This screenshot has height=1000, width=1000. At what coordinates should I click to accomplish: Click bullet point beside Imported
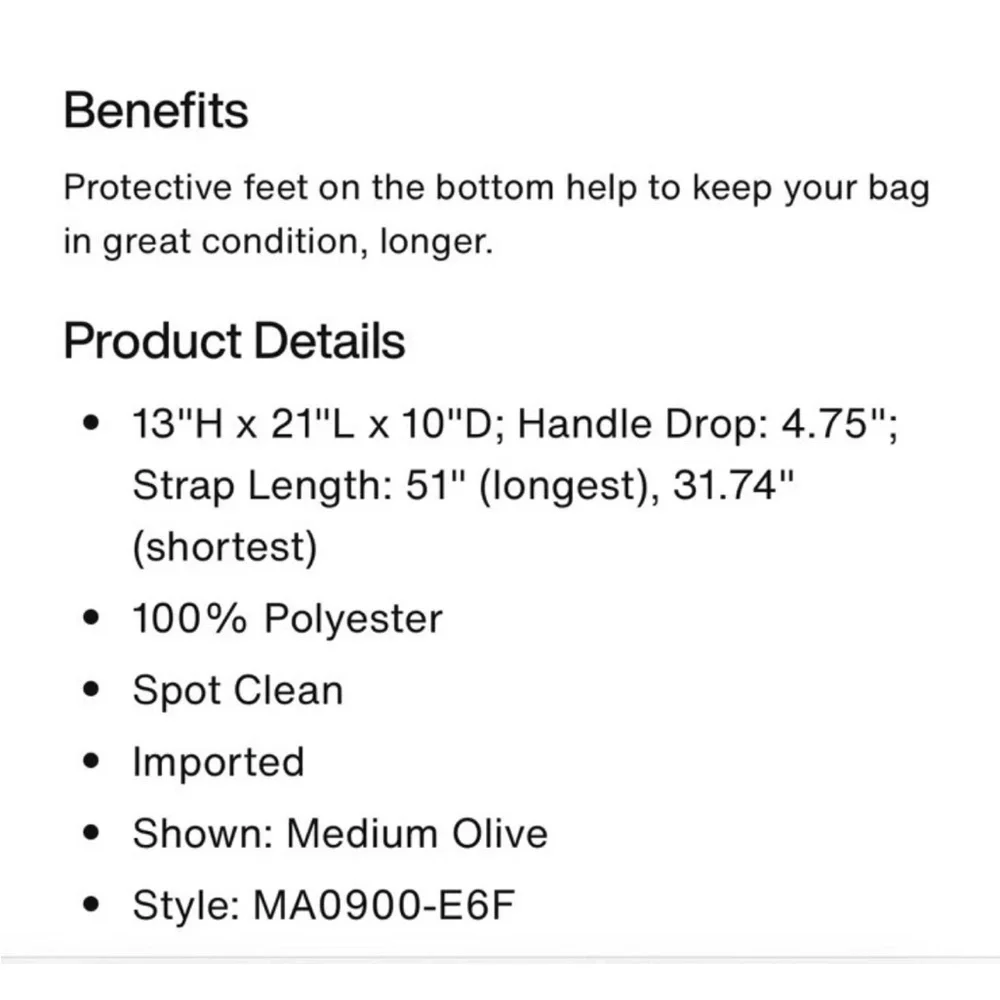pos(92,763)
